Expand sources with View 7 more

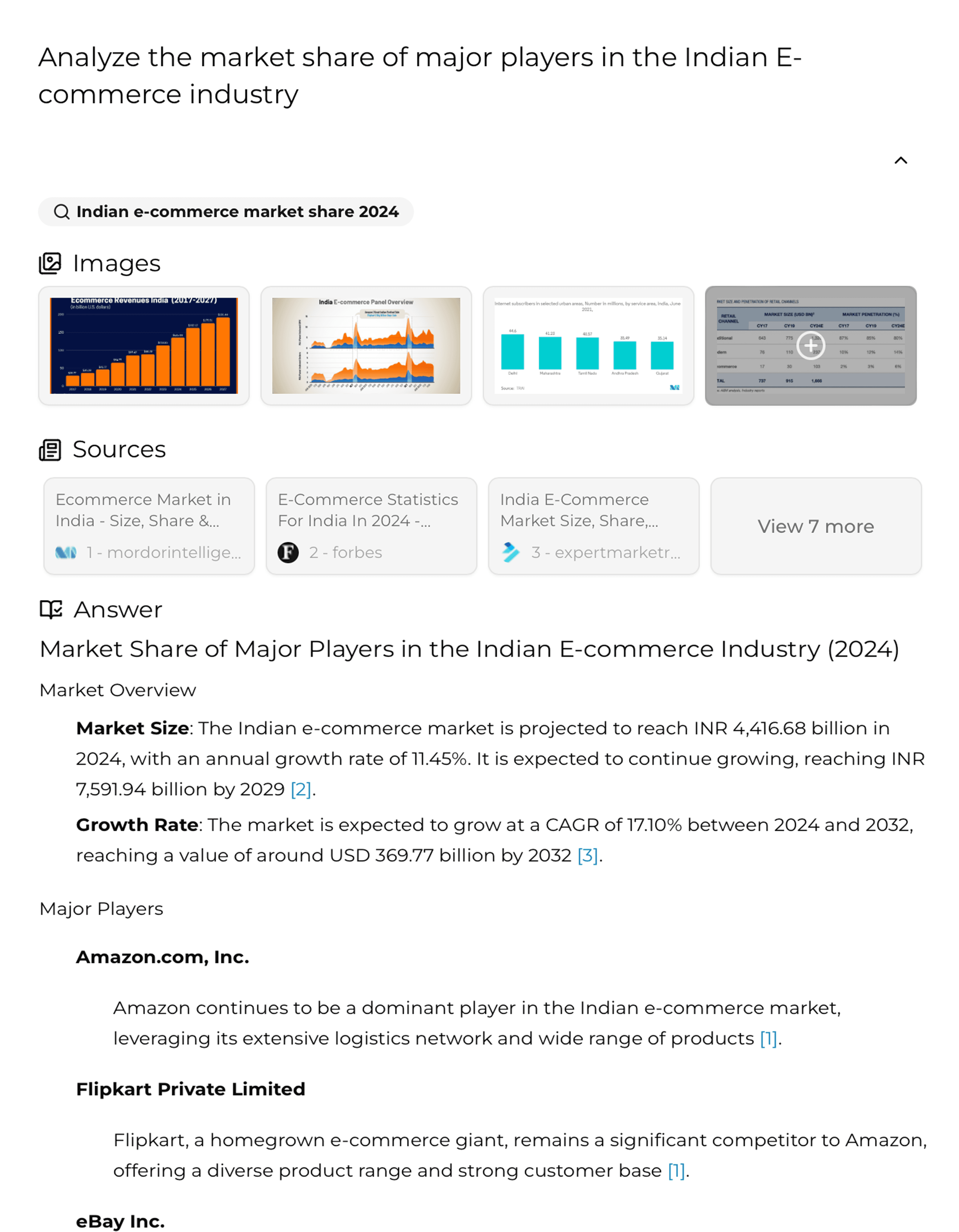click(x=816, y=526)
